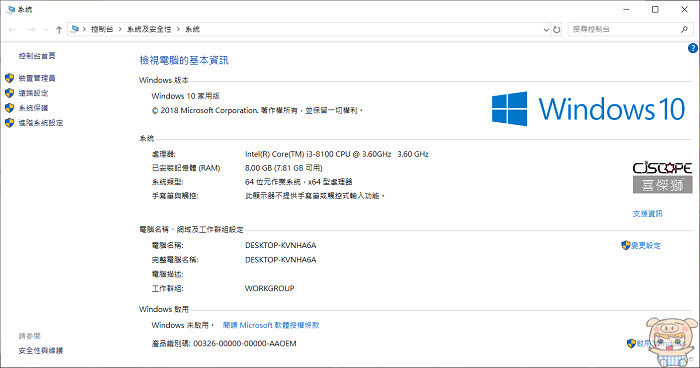Open the 支援資訊 link
Viewport: 700px width, 368px height.
(647, 213)
